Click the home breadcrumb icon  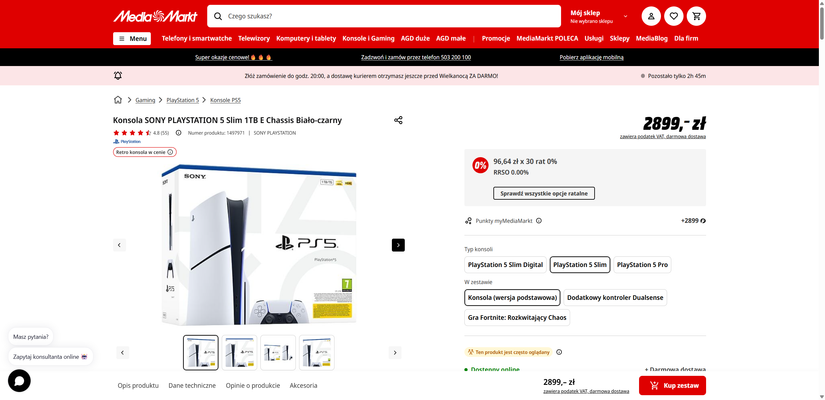click(118, 99)
